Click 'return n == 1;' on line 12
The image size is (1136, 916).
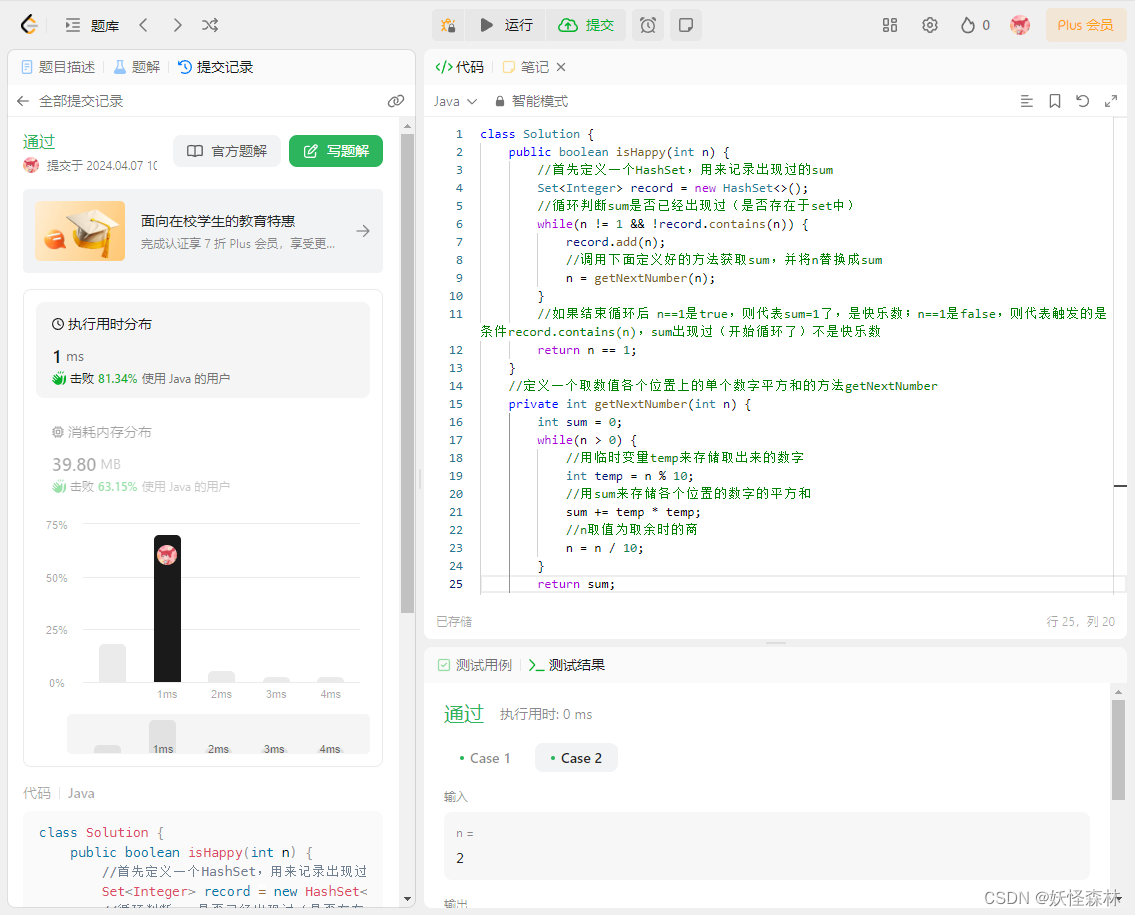587,350
